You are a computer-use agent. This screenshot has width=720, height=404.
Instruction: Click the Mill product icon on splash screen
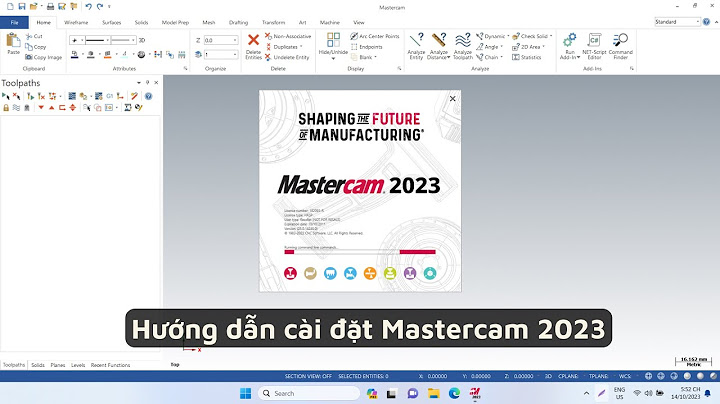290,273
